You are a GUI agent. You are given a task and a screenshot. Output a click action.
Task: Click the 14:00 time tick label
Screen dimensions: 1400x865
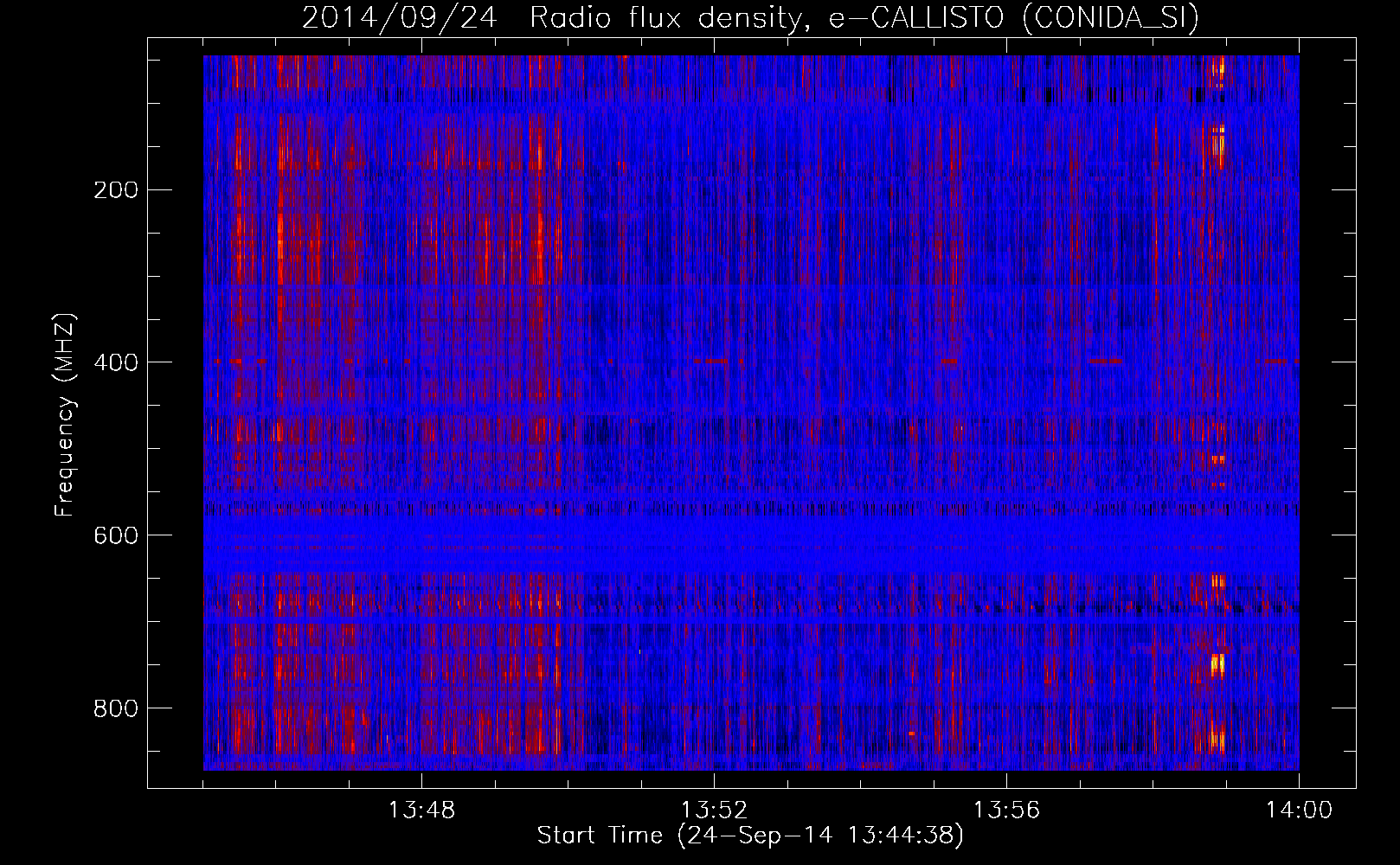(x=1299, y=811)
